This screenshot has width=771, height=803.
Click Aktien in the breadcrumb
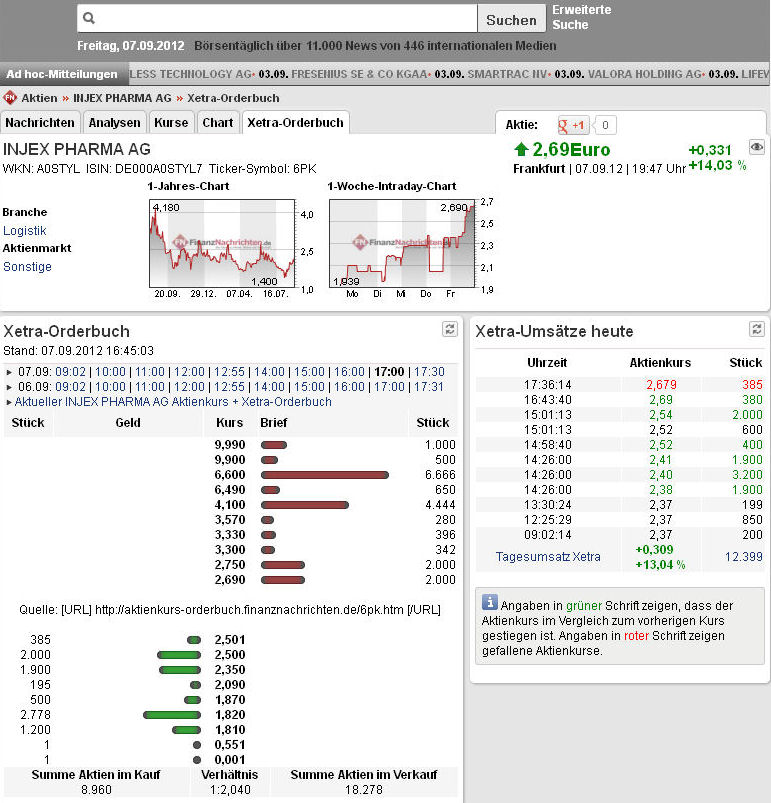point(39,98)
